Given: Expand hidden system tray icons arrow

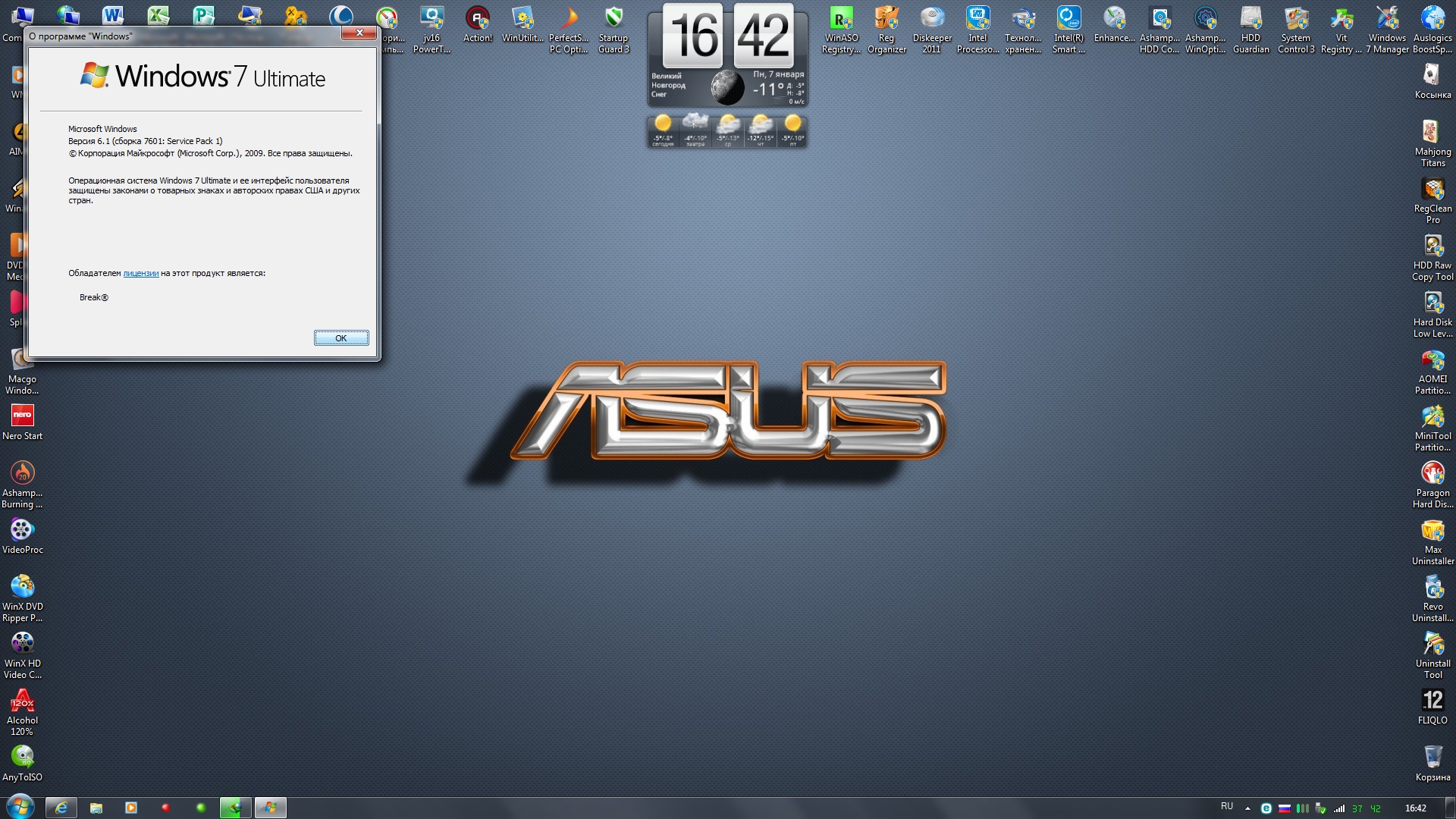Looking at the screenshot, I should (1247, 808).
